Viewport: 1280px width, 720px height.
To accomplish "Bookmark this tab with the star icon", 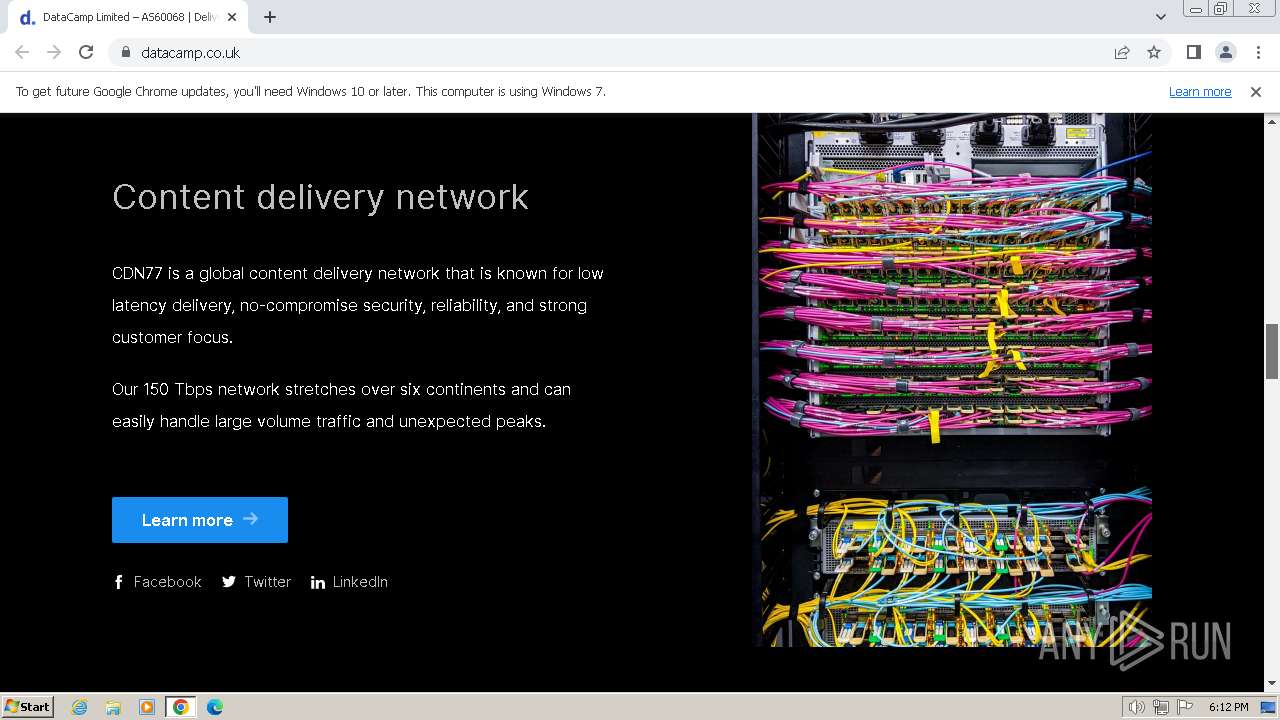I will pyautogui.click(x=1154, y=52).
